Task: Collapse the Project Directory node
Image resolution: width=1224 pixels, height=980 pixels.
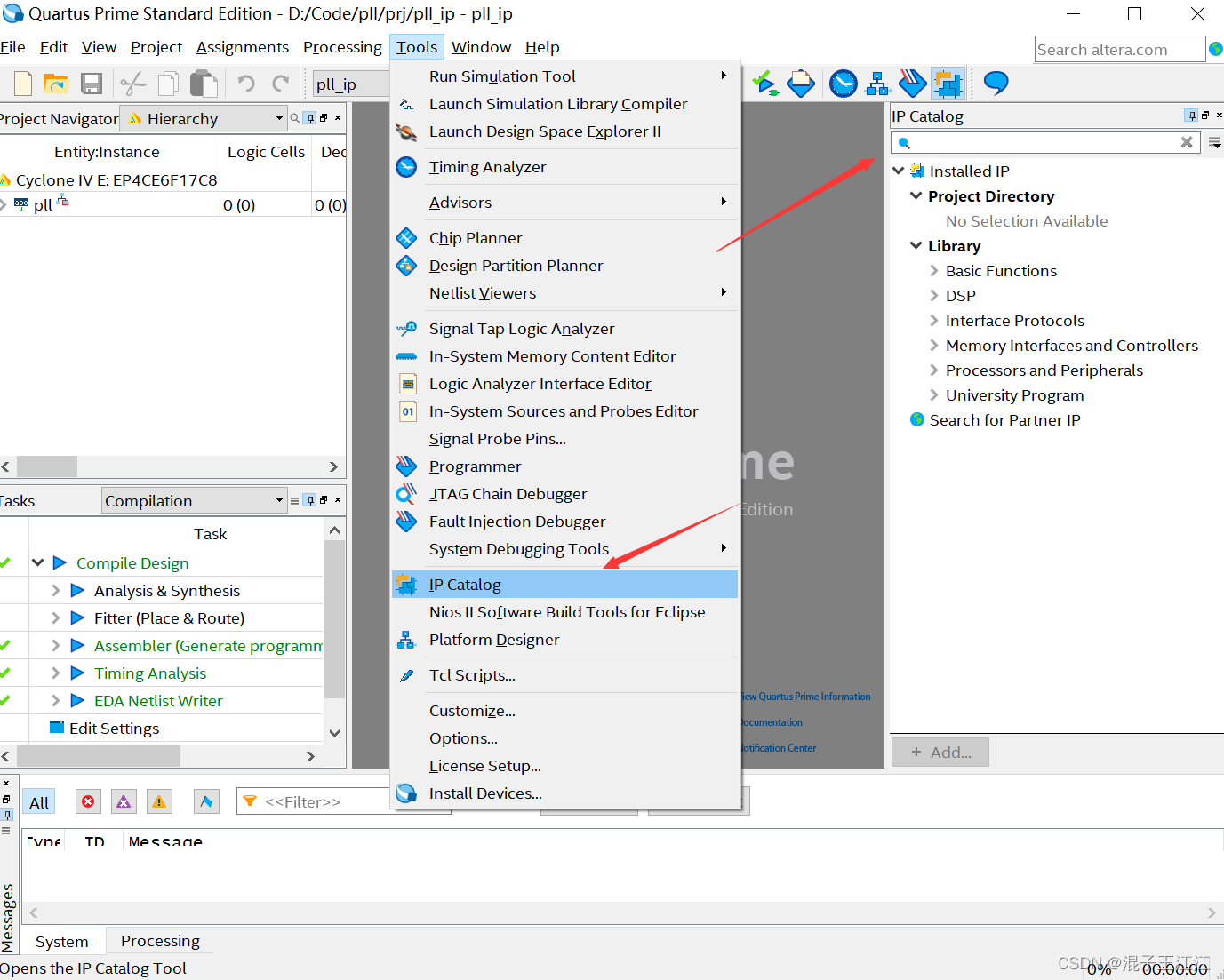Action: (x=916, y=195)
